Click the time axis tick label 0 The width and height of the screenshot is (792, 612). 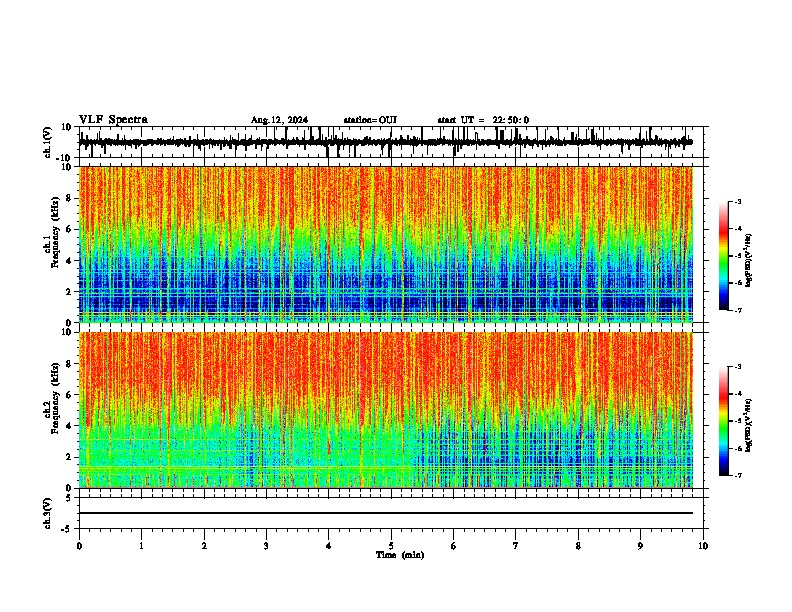pos(79,546)
